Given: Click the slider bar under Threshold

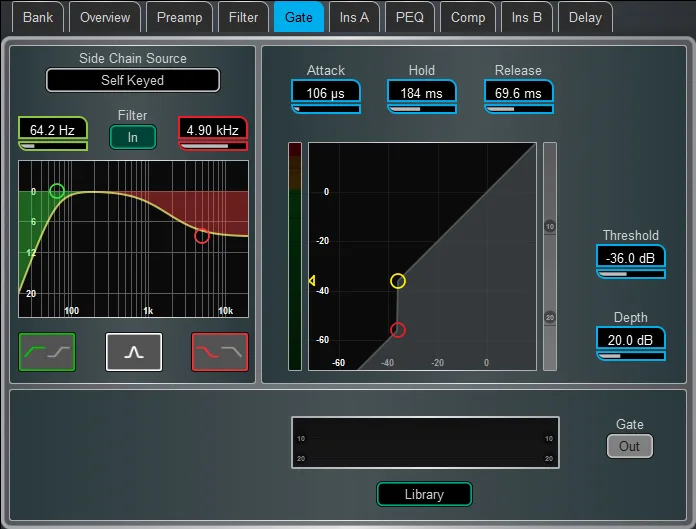Looking at the screenshot, I should [631, 274].
